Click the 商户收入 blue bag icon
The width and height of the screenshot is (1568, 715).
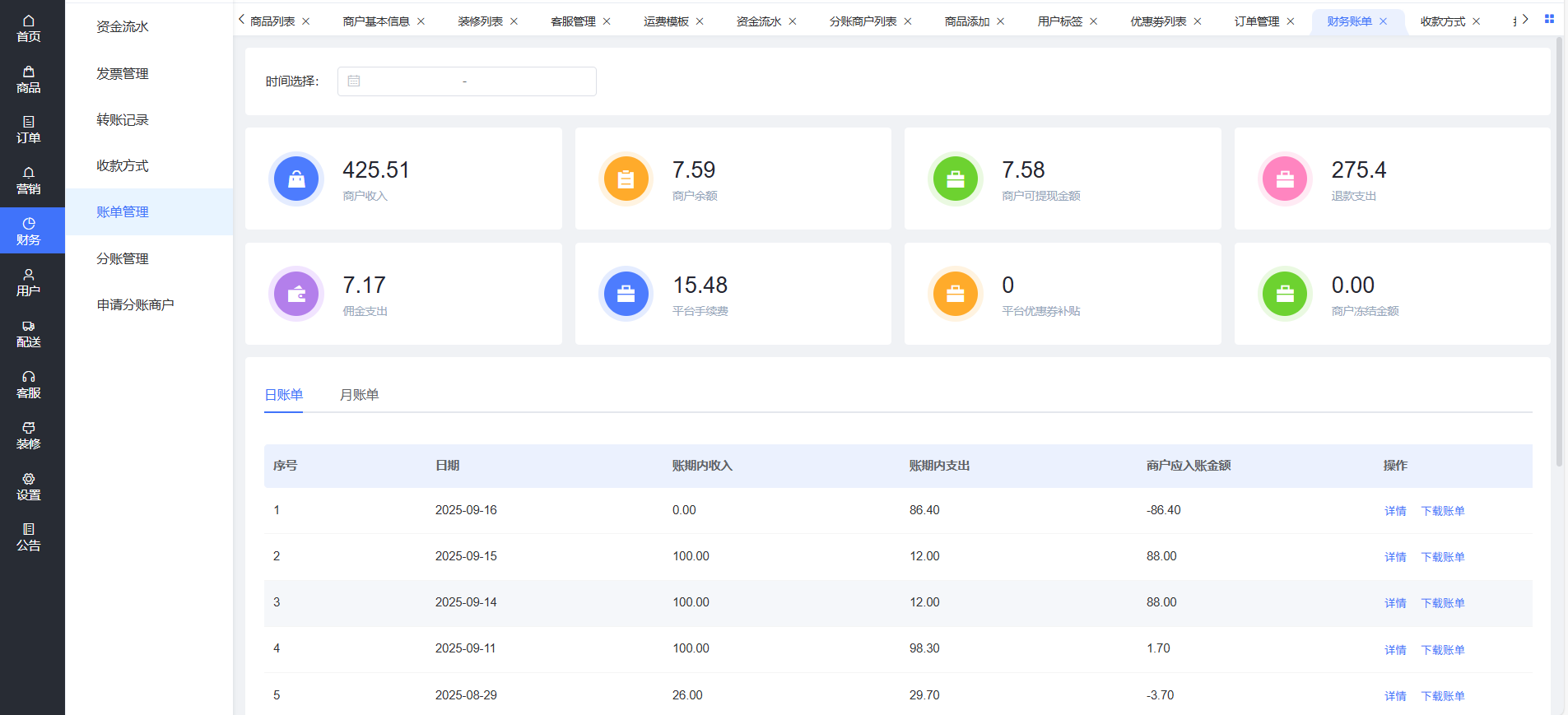pos(296,179)
